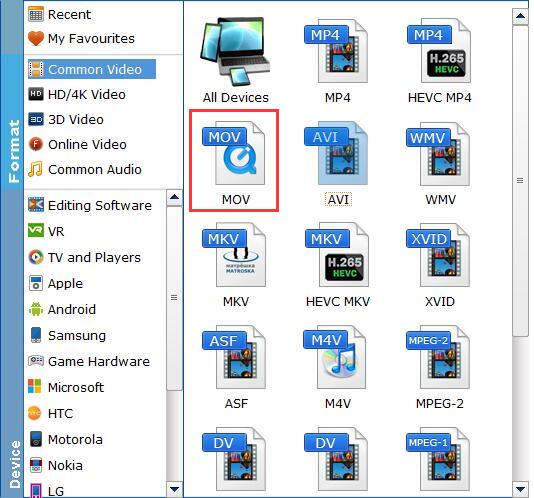The width and height of the screenshot is (534, 498).
Task: Open the Common Audio category
Action: 85,169
